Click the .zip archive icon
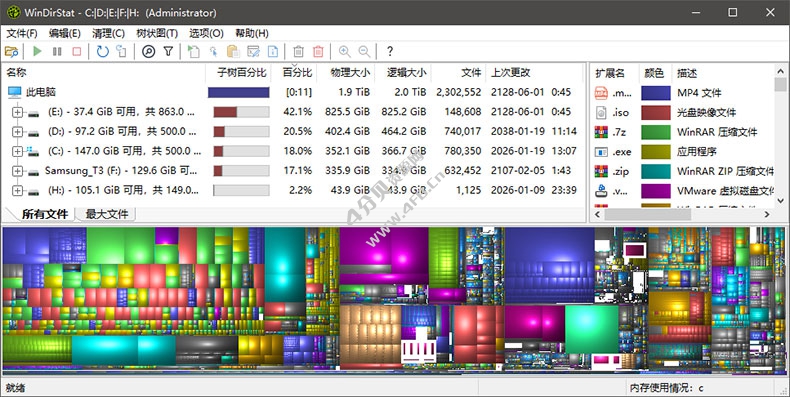This screenshot has height=397, width=790. pos(601,171)
